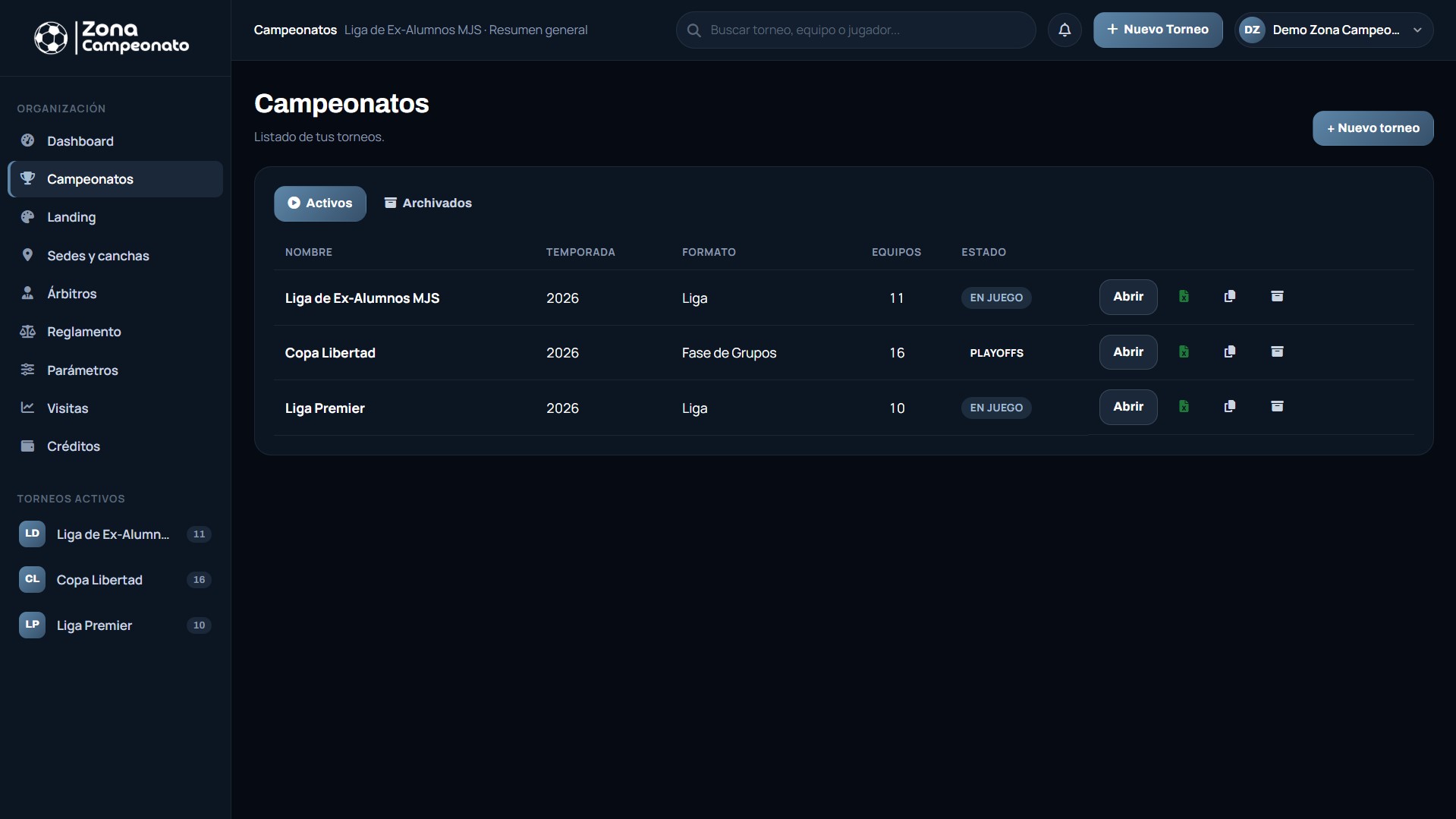Click the Liga Premier name cell
The width and height of the screenshot is (1456, 819).
coord(325,408)
